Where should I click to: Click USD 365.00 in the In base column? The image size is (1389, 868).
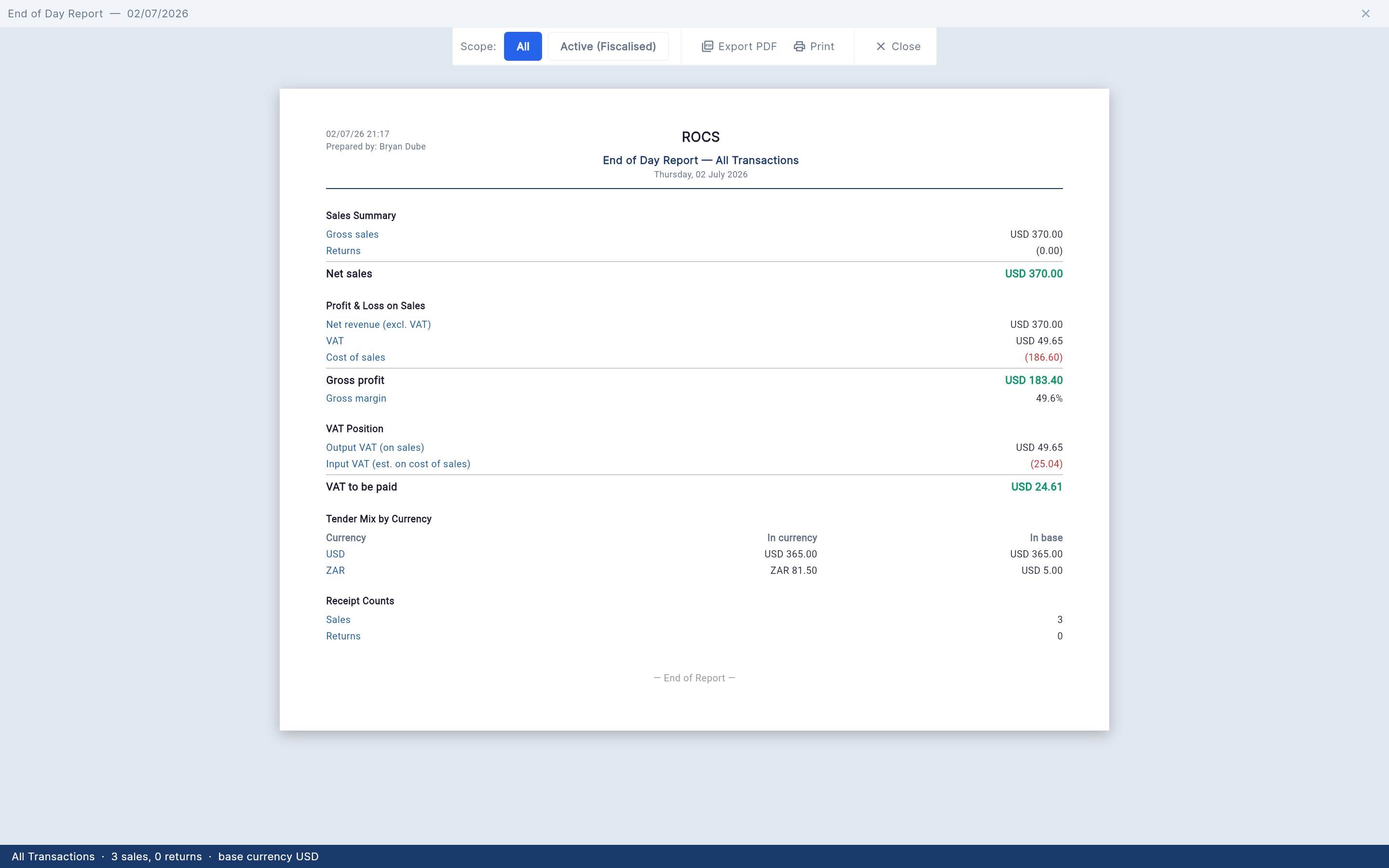click(1036, 554)
